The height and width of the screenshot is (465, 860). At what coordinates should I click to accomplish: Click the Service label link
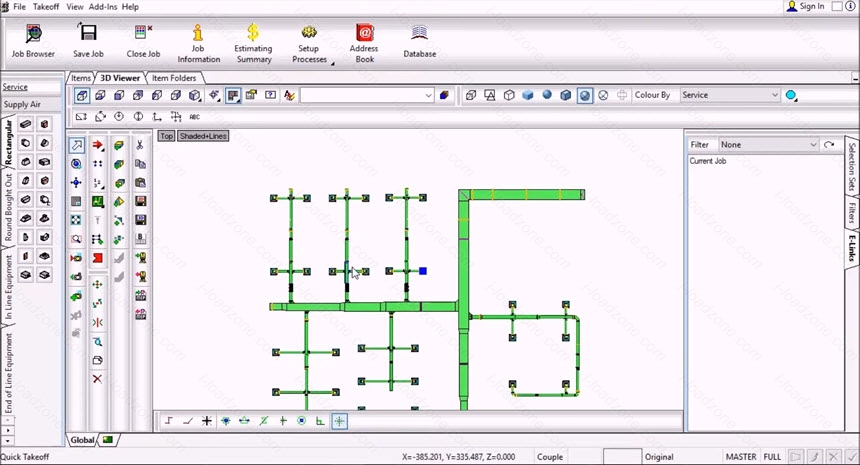[15, 87]
